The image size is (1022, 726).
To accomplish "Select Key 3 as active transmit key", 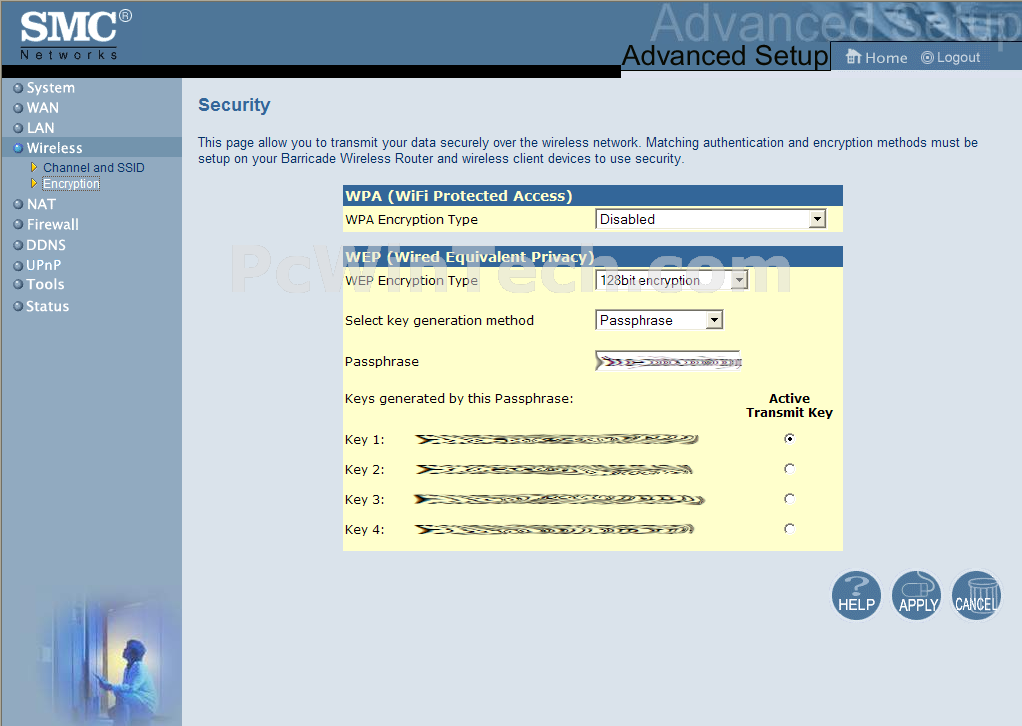I will coord(789,499).
